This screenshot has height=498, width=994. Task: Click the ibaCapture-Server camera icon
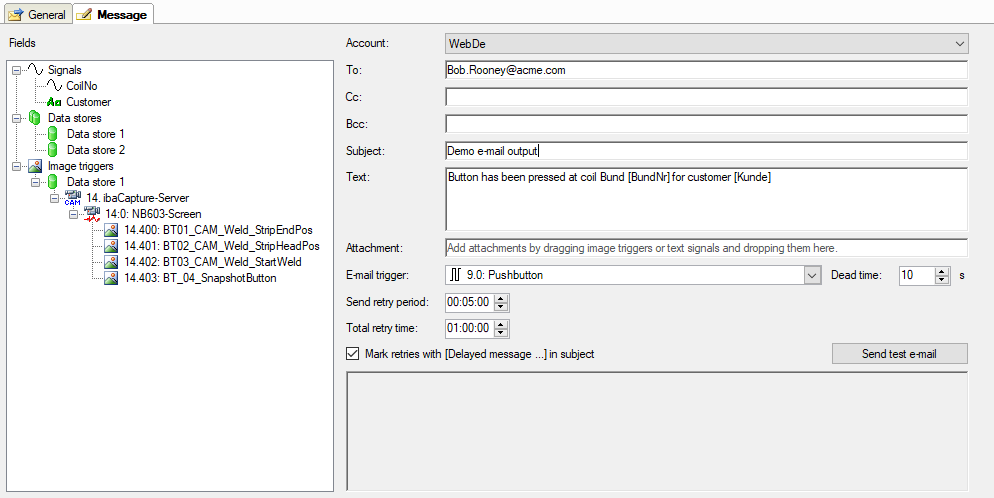[x=72, y=198]
